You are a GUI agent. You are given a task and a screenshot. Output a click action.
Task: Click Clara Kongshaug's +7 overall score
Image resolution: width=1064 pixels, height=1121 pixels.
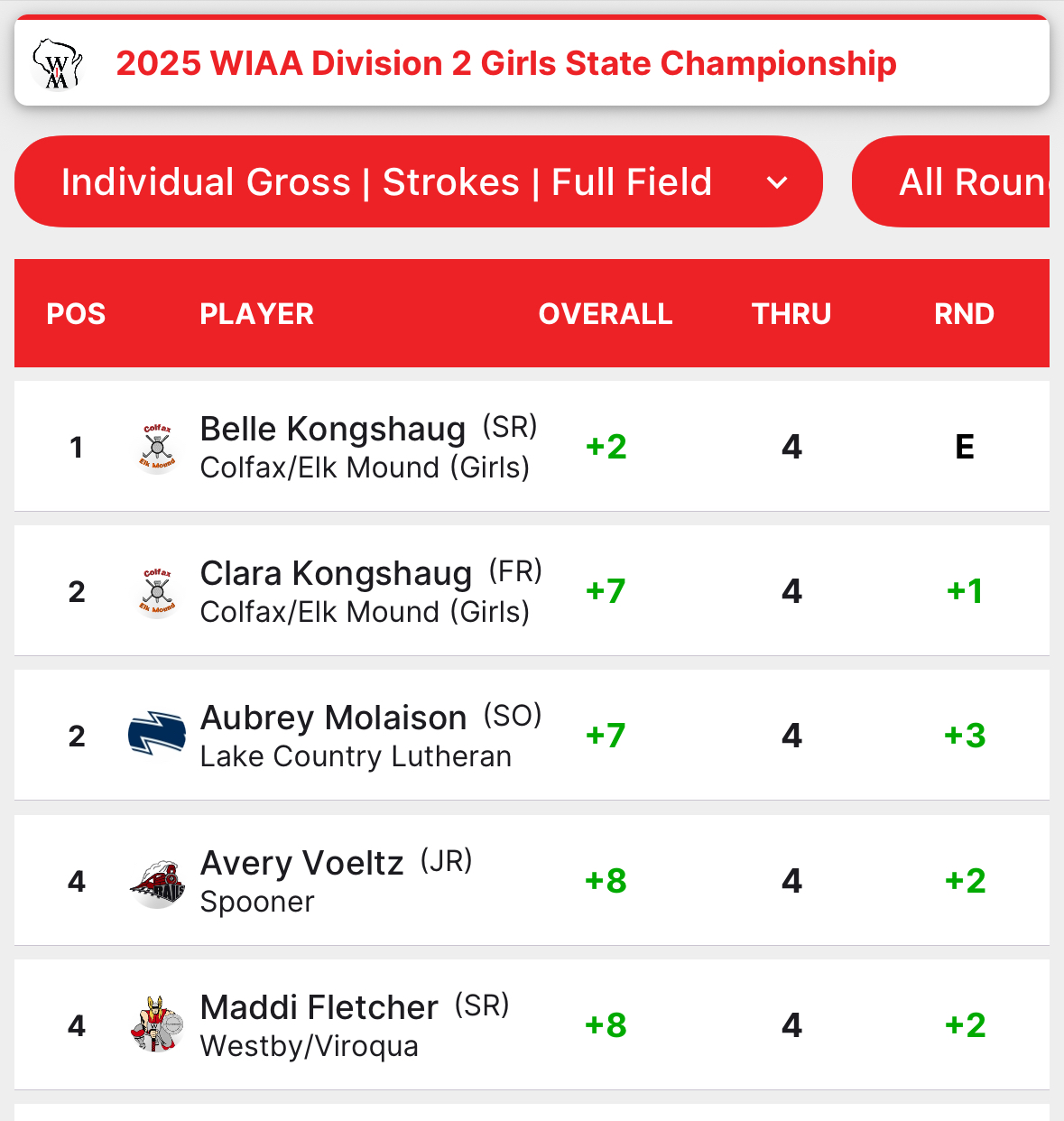[606, 591]
